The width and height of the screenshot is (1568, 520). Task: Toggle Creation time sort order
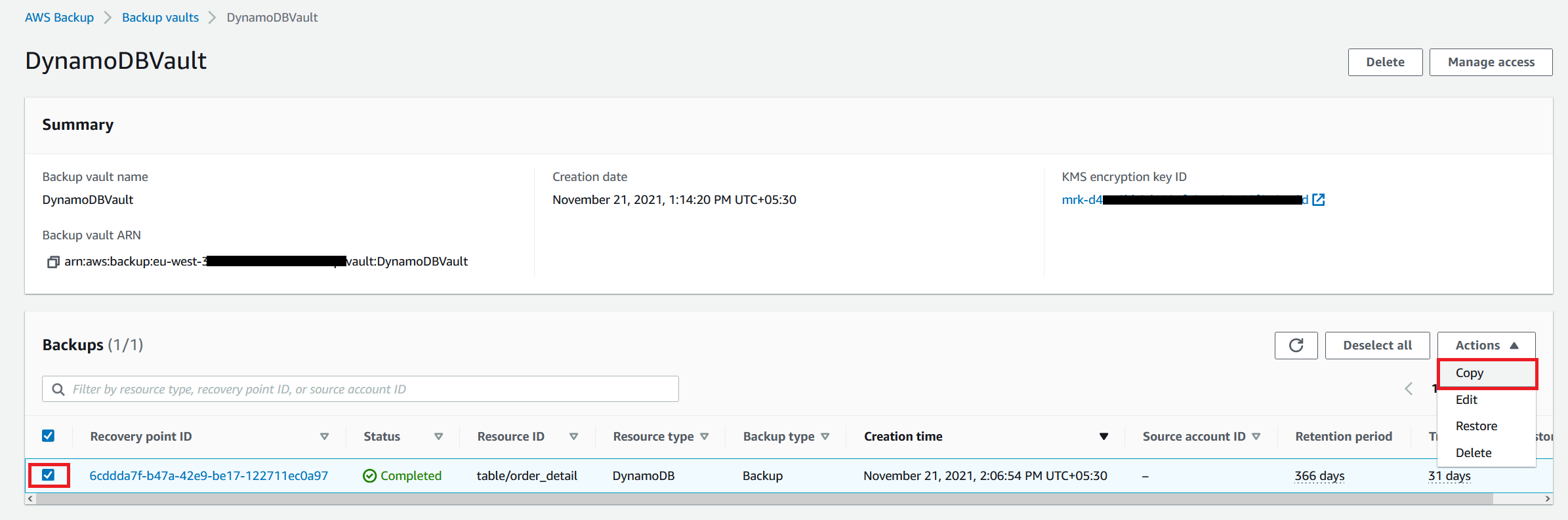click(1104, 437)
